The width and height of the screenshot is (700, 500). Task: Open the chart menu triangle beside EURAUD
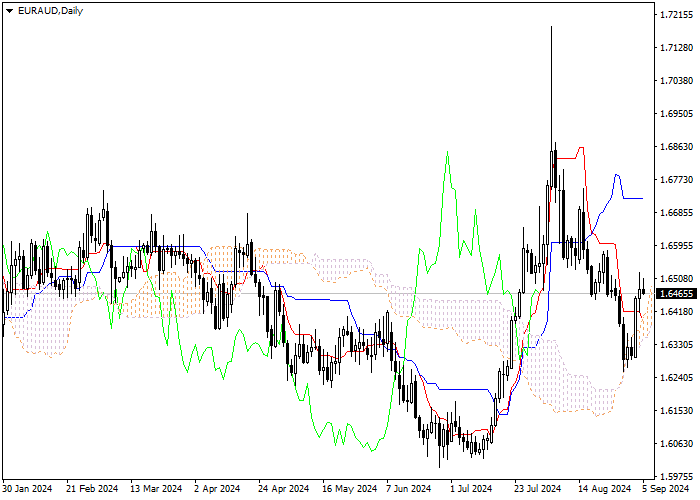(x=9, y=11)
